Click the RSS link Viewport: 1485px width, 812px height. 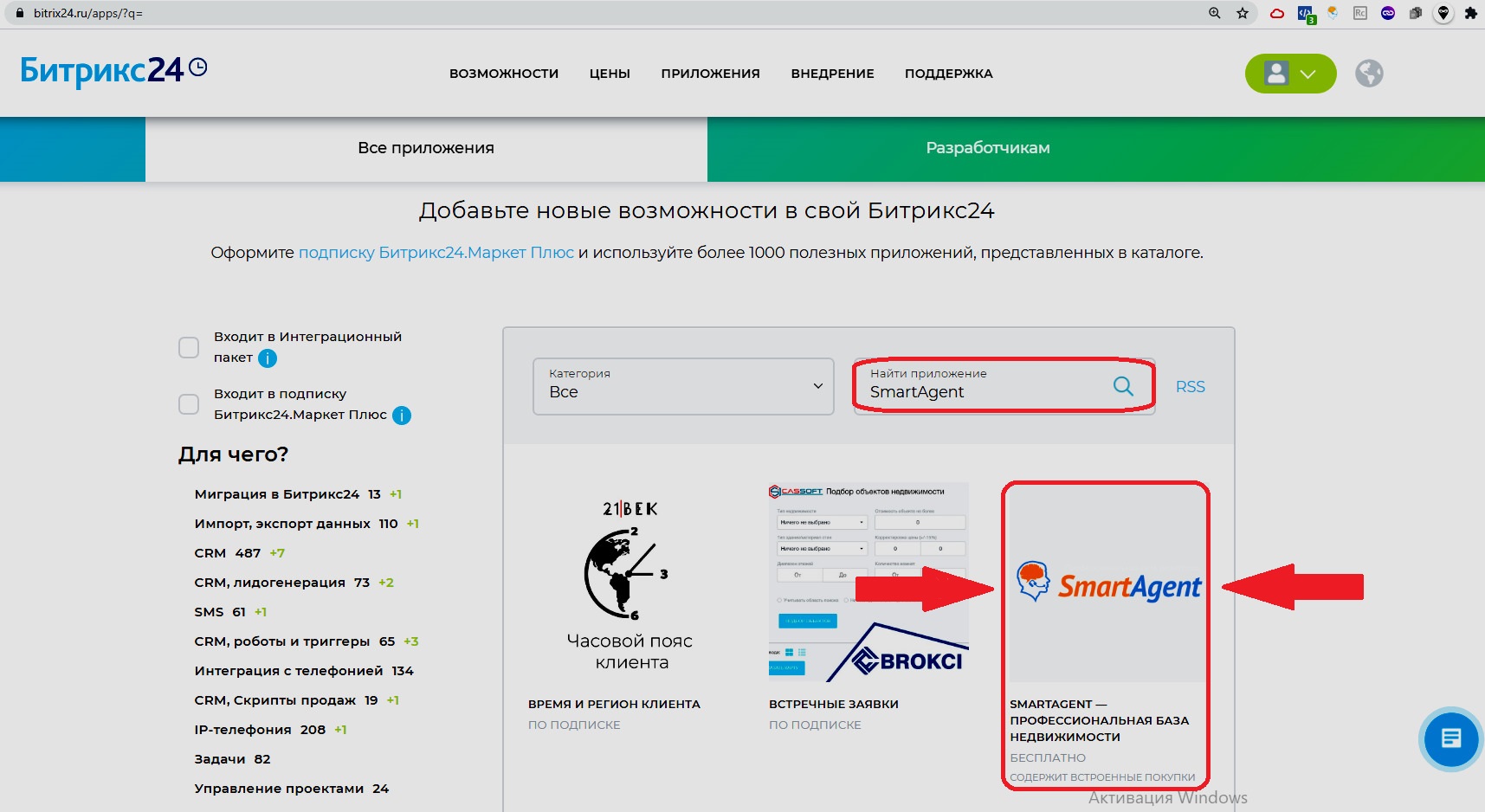(x=1191, y=387)
